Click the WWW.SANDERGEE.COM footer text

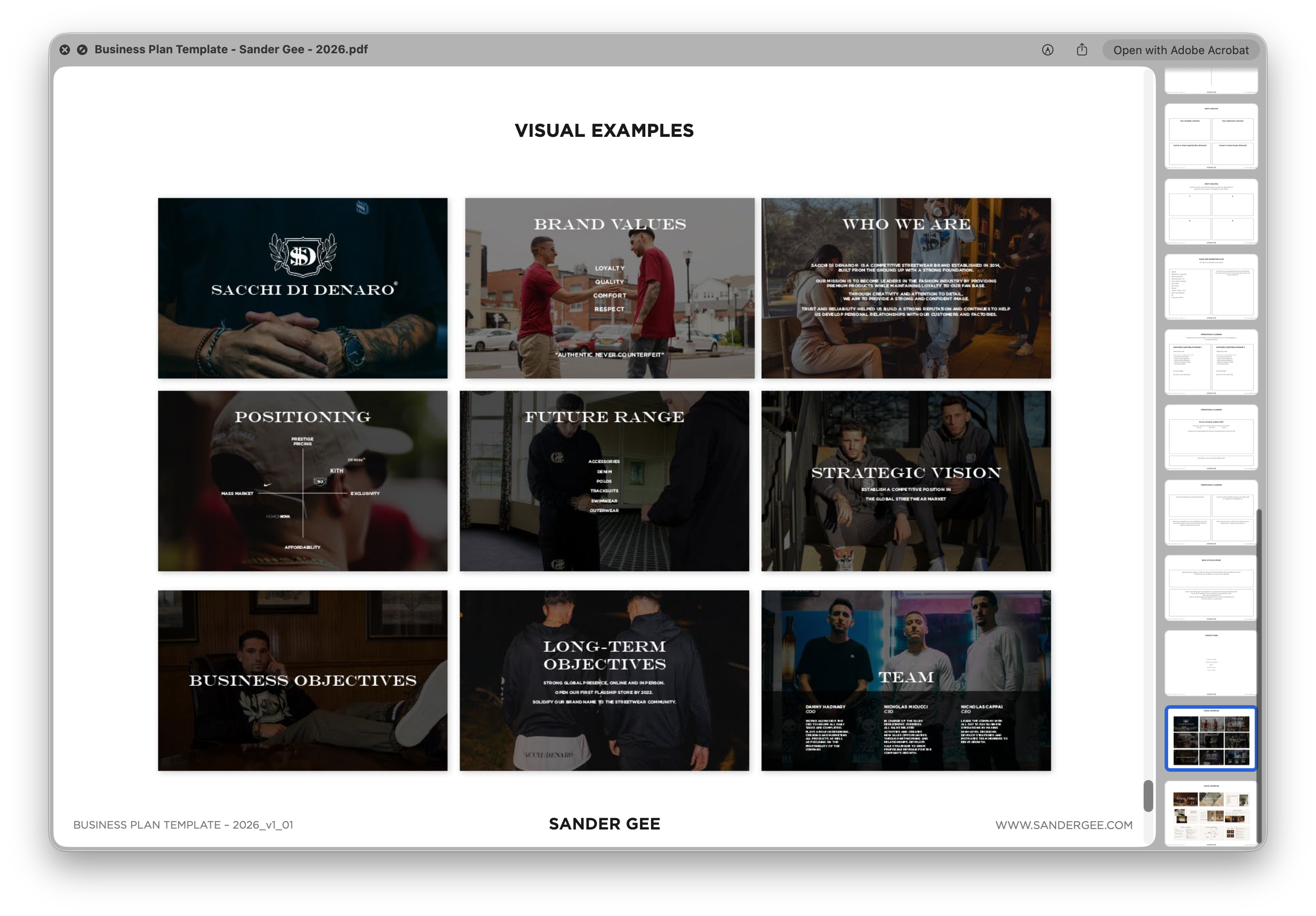pos(1064,825)
